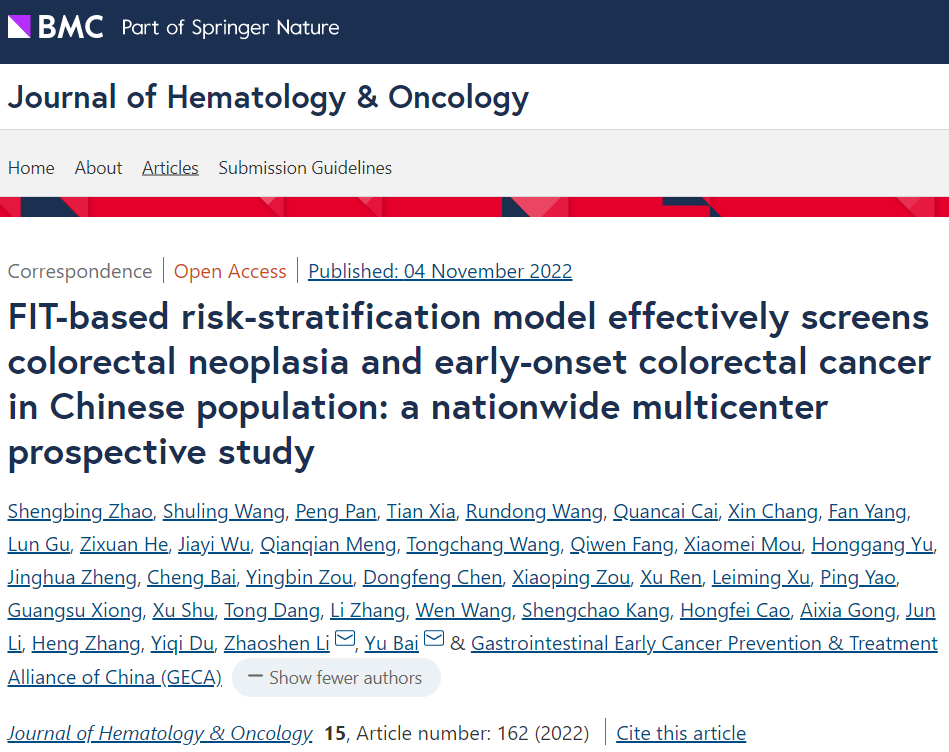Viewport: 949px width, 752px height.
Task: Select author Shuling Wang link
Action: click(x=223, y=512)
